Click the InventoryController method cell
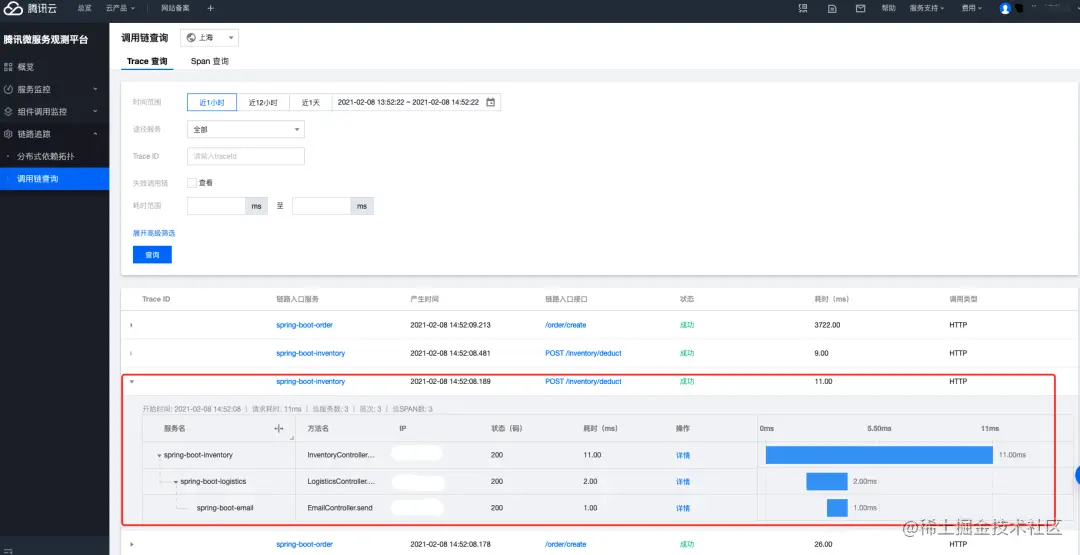The width and height of the screenshot is (1080, 555). click(x=342, y=455)
